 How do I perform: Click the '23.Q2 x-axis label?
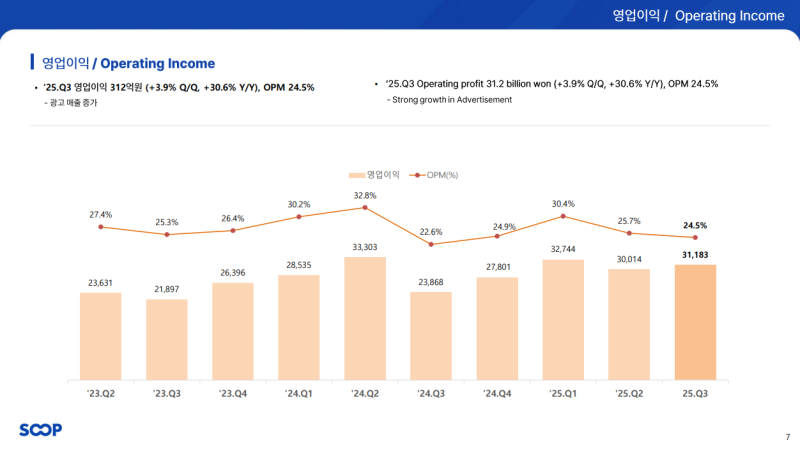100,394
